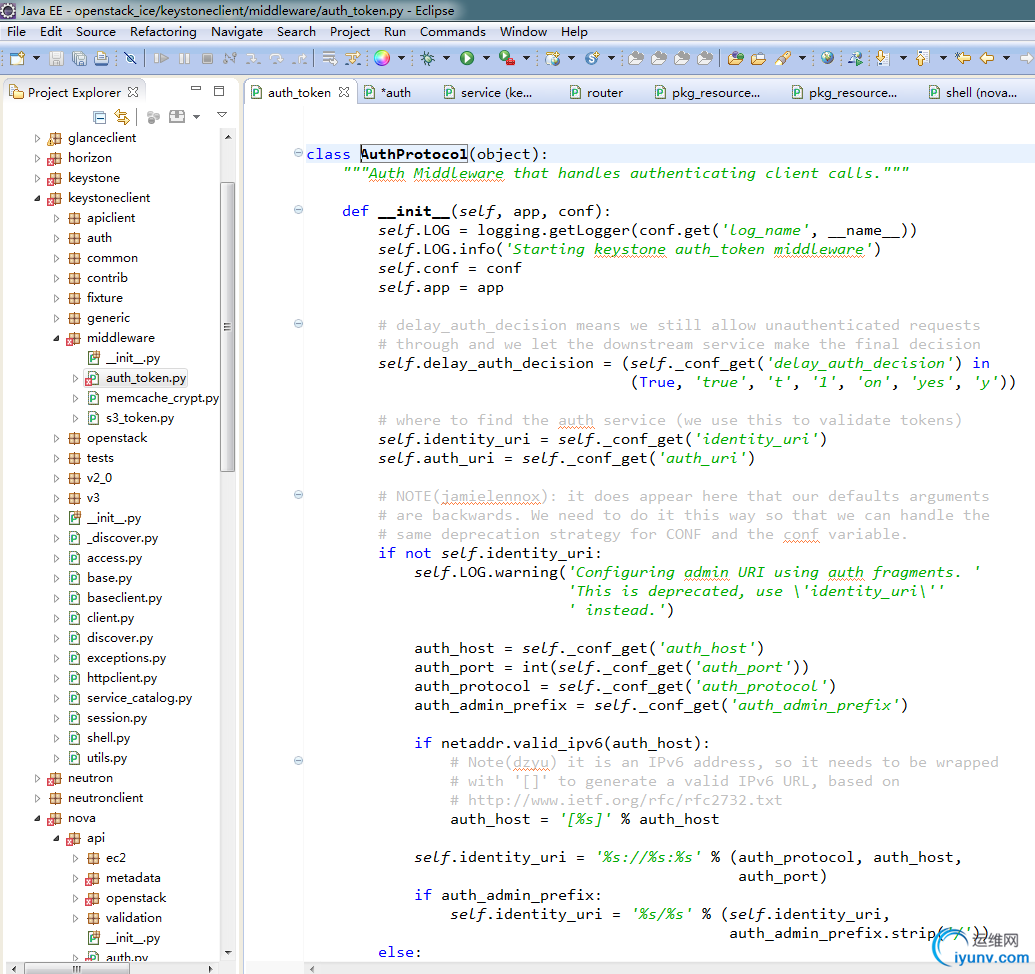This screenshot has height=974, width=1035.
Task: Click the Run External Tools icon
Action: [507, 59]
